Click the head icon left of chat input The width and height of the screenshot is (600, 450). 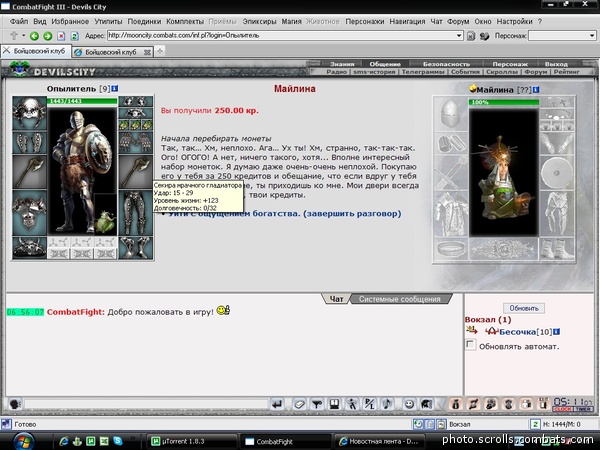click(15, 404)
